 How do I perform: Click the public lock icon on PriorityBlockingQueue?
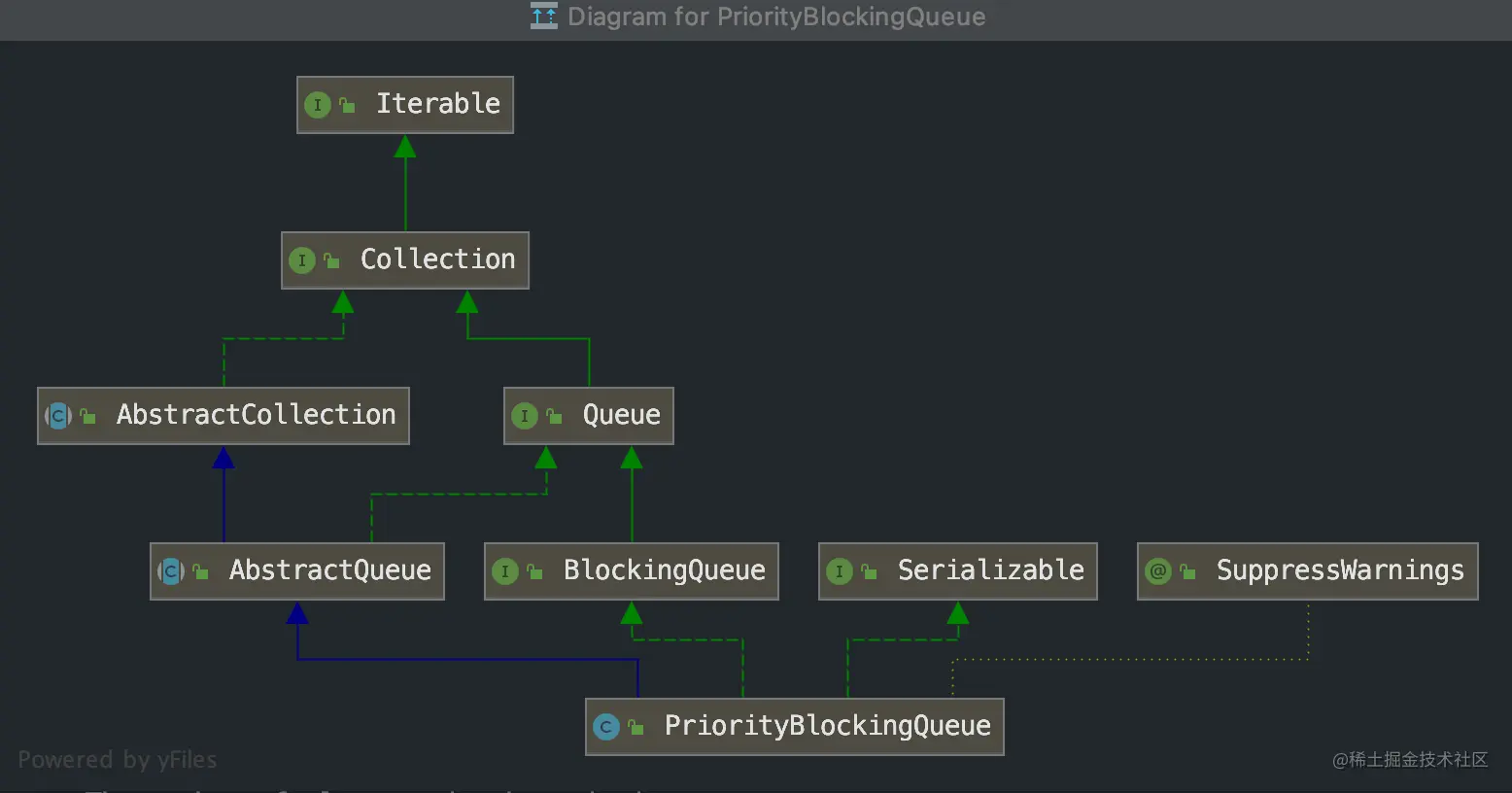(636, 727)
